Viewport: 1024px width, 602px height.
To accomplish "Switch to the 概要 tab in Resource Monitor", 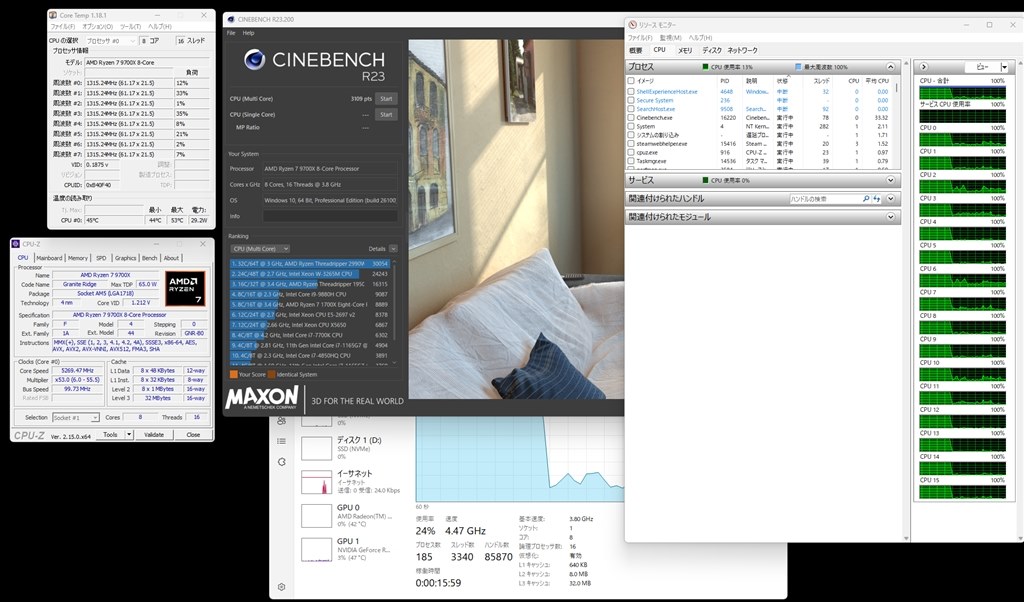I will coord(635,50).
